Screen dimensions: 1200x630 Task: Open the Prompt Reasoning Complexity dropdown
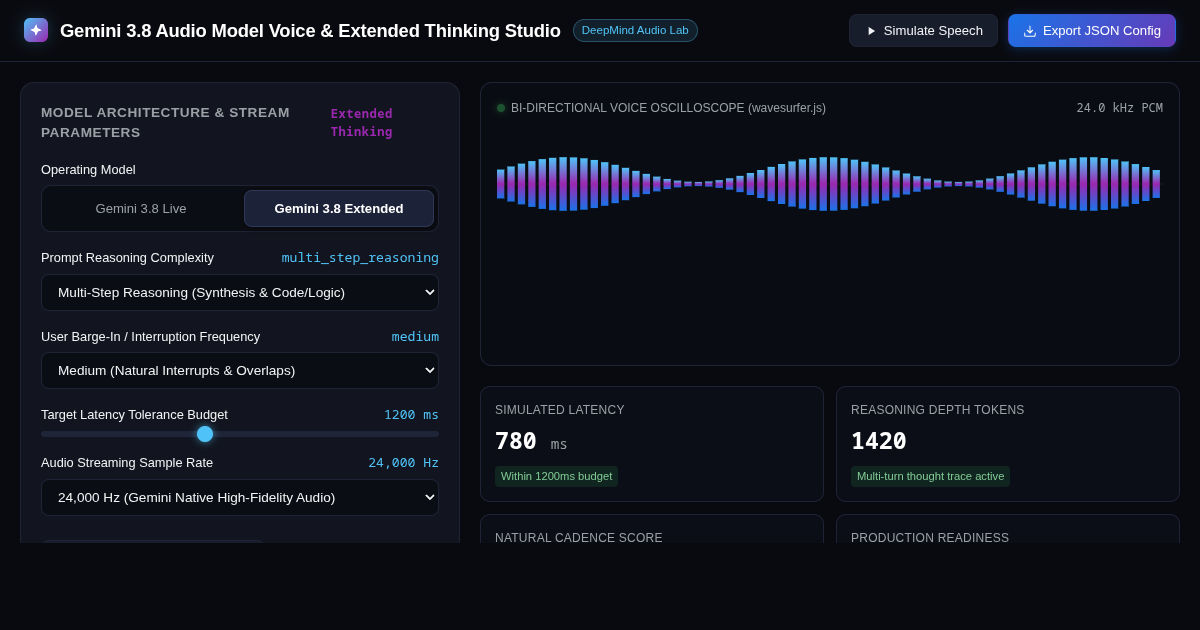pyautogui.click(x=240, y=292)
